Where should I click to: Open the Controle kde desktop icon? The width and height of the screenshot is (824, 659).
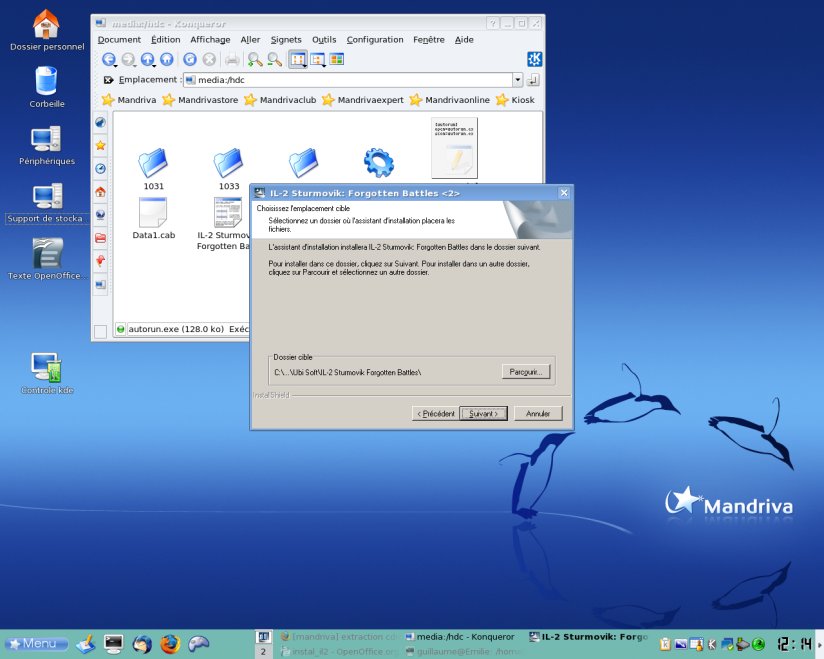tap(47, 374)
